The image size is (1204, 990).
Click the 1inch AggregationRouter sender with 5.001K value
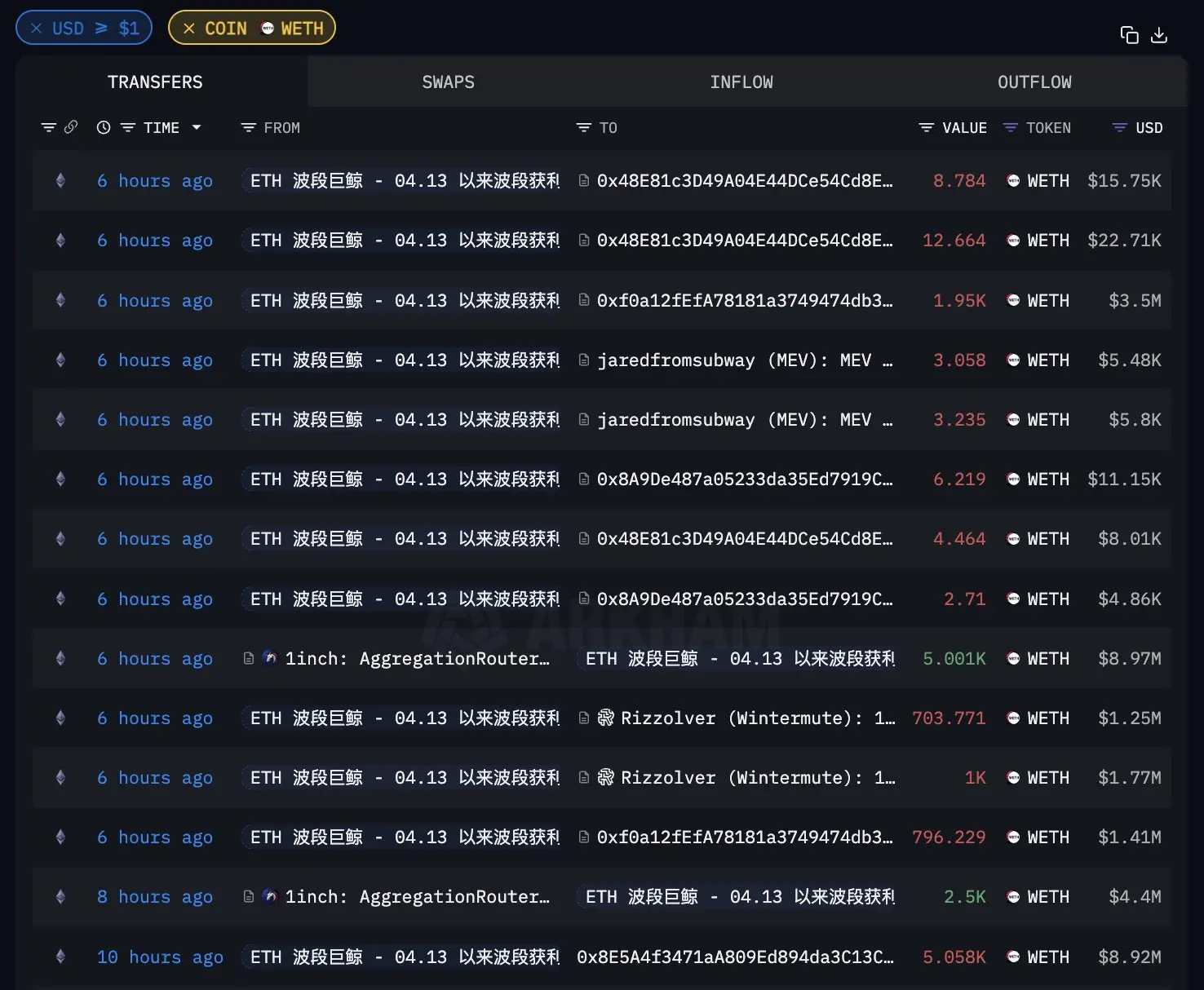(x=416, y=659)
